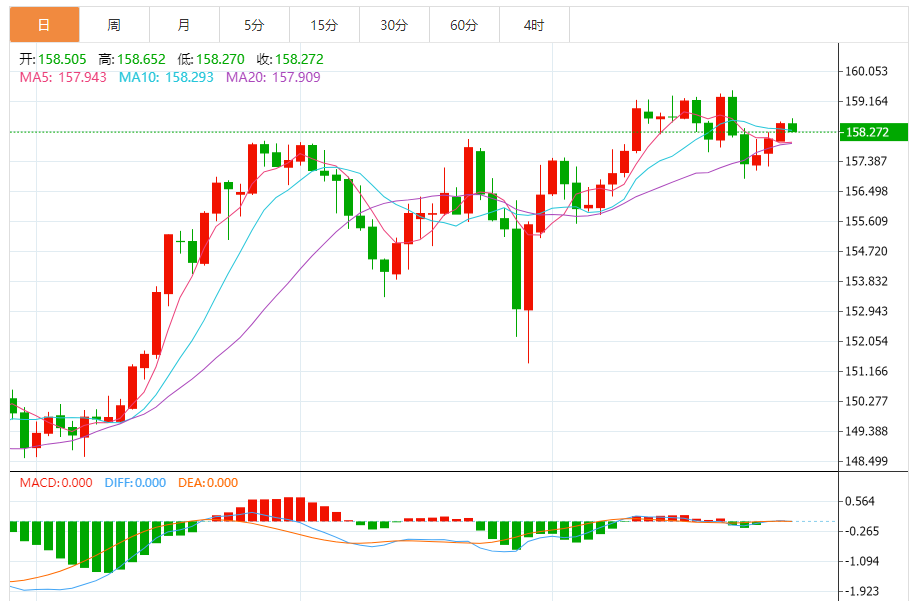The image size is (917, 601).
Task: Click the 152.943 price axis label
Action: pos(867,311)
